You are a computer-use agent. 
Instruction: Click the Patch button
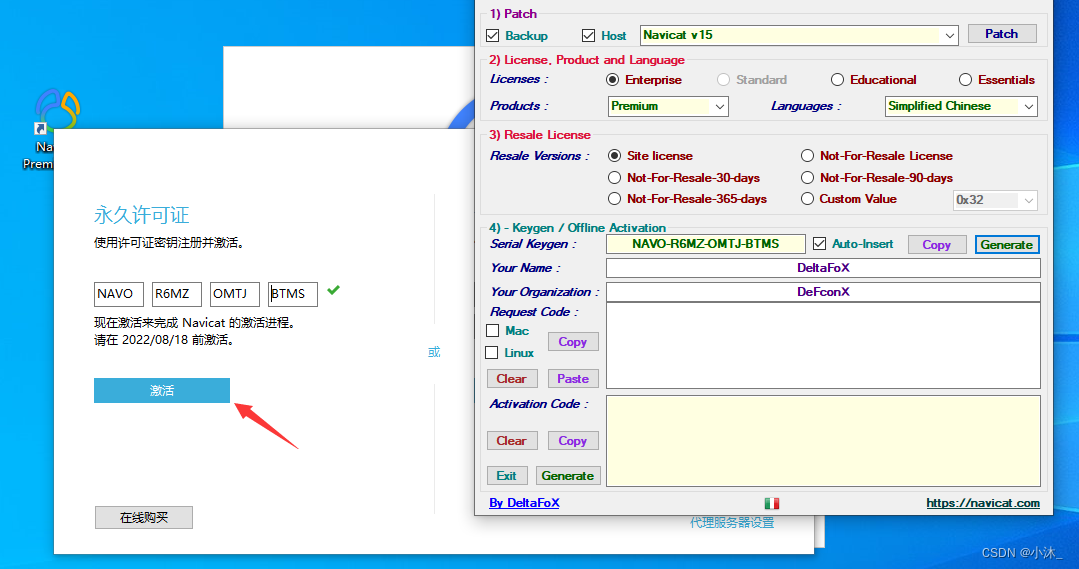pyautogui.click(x=1002, y=34)
